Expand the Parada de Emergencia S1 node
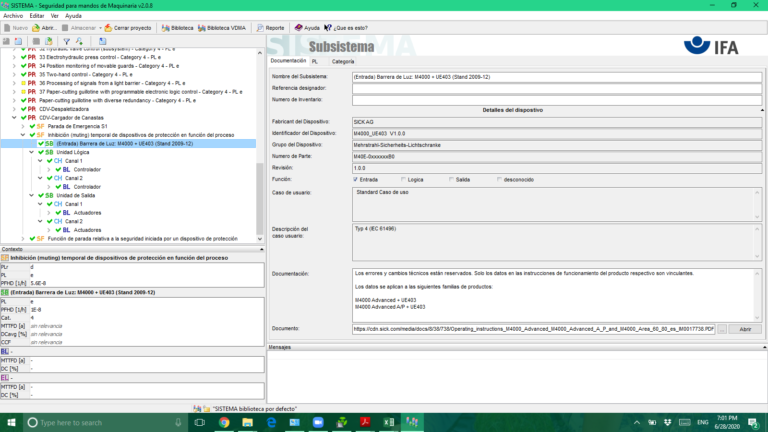The height and width of the screenshot is (432, 768). coord(22,126)
